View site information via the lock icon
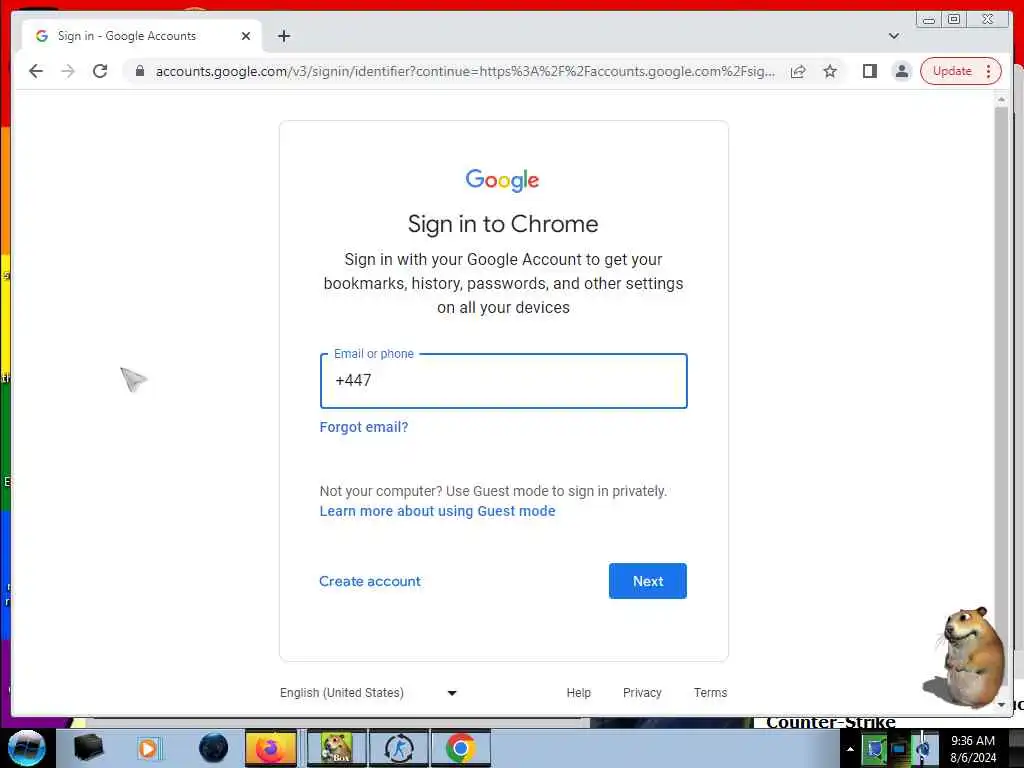 [x=139, y=71]
